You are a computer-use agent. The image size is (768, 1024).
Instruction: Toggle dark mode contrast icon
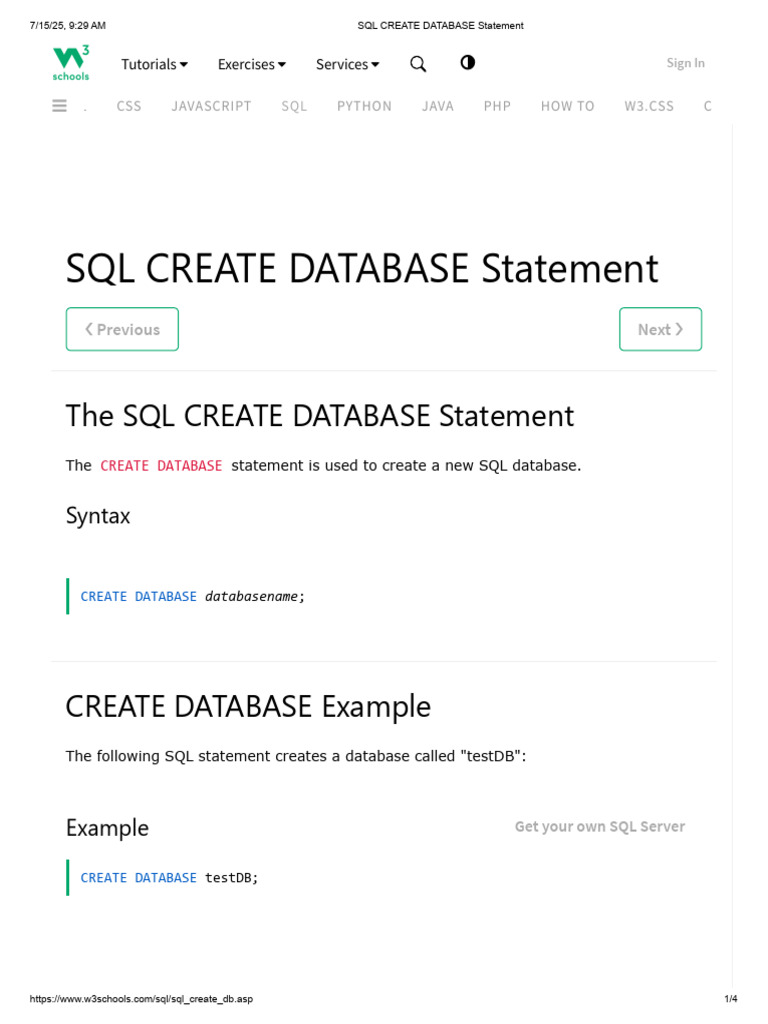pyautogui.click(x=467, y=63)
